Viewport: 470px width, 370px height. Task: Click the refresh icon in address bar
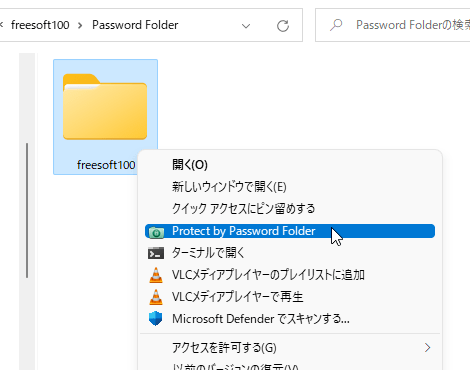(283, 26)
